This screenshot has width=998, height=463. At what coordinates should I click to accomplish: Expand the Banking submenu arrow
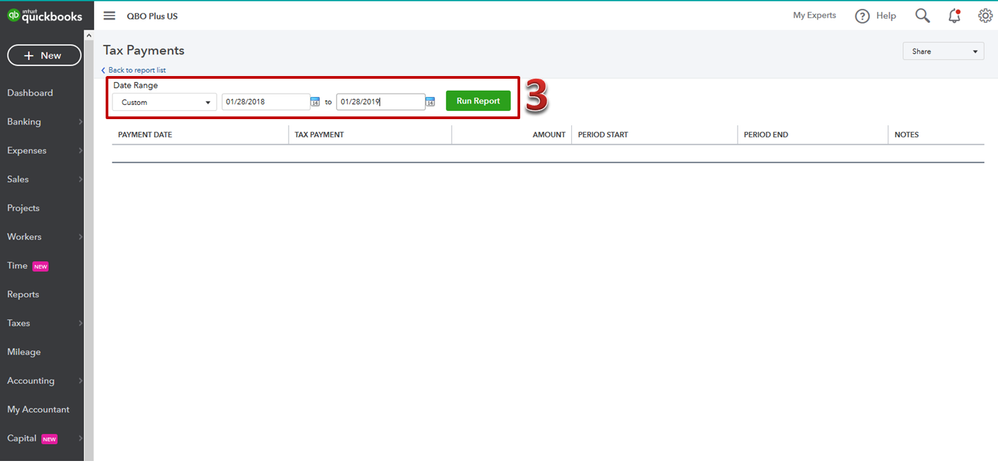pos(80,122)
